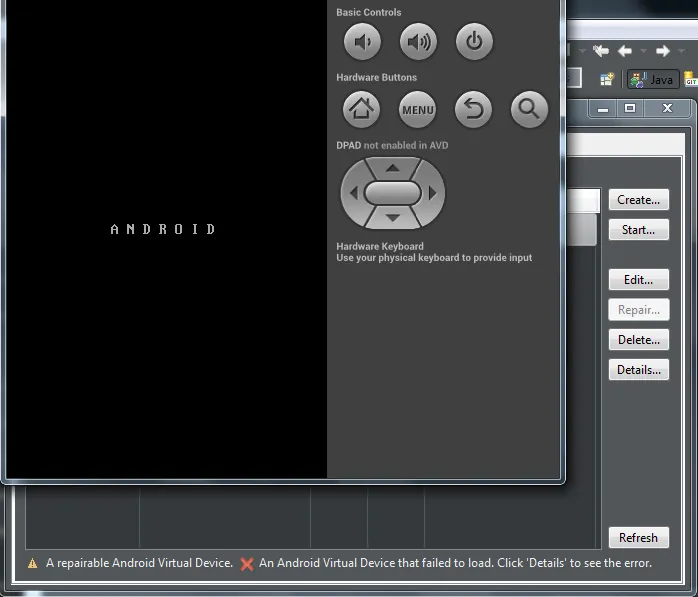The image size is (698, 597).
Task: Click the Edit... button
Action: (638, 280)
